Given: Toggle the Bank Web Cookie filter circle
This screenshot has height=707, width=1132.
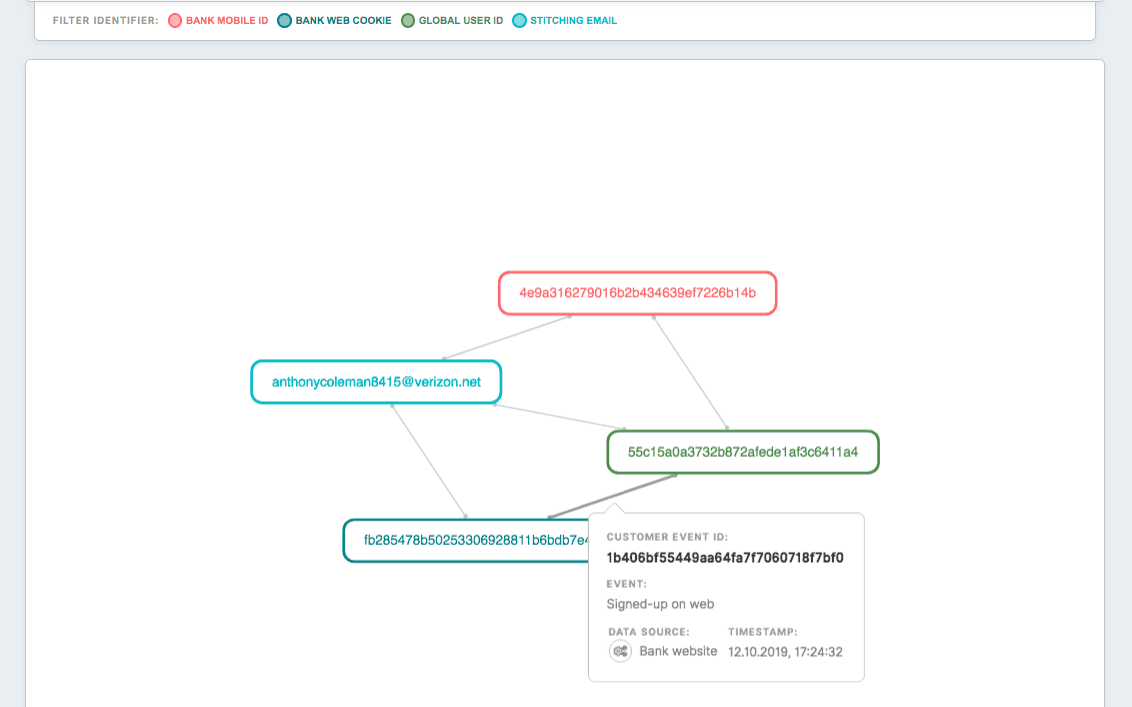Looking at the screenshot, I should (x=284, y=20).
